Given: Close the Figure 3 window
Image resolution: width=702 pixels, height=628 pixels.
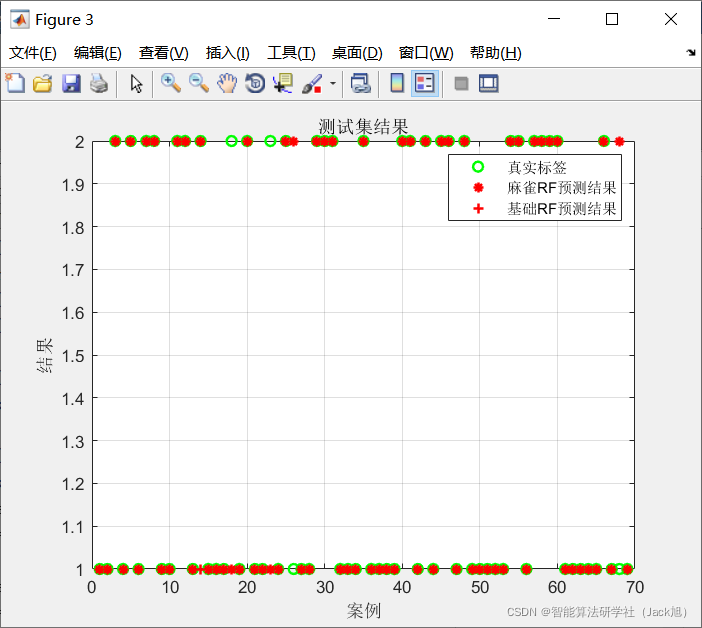Looking at the screenshot, I should click(671, 19).
